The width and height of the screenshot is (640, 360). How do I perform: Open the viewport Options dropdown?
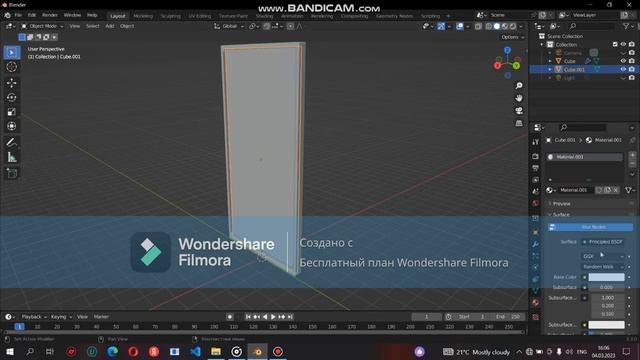click(x=513, y=37)
